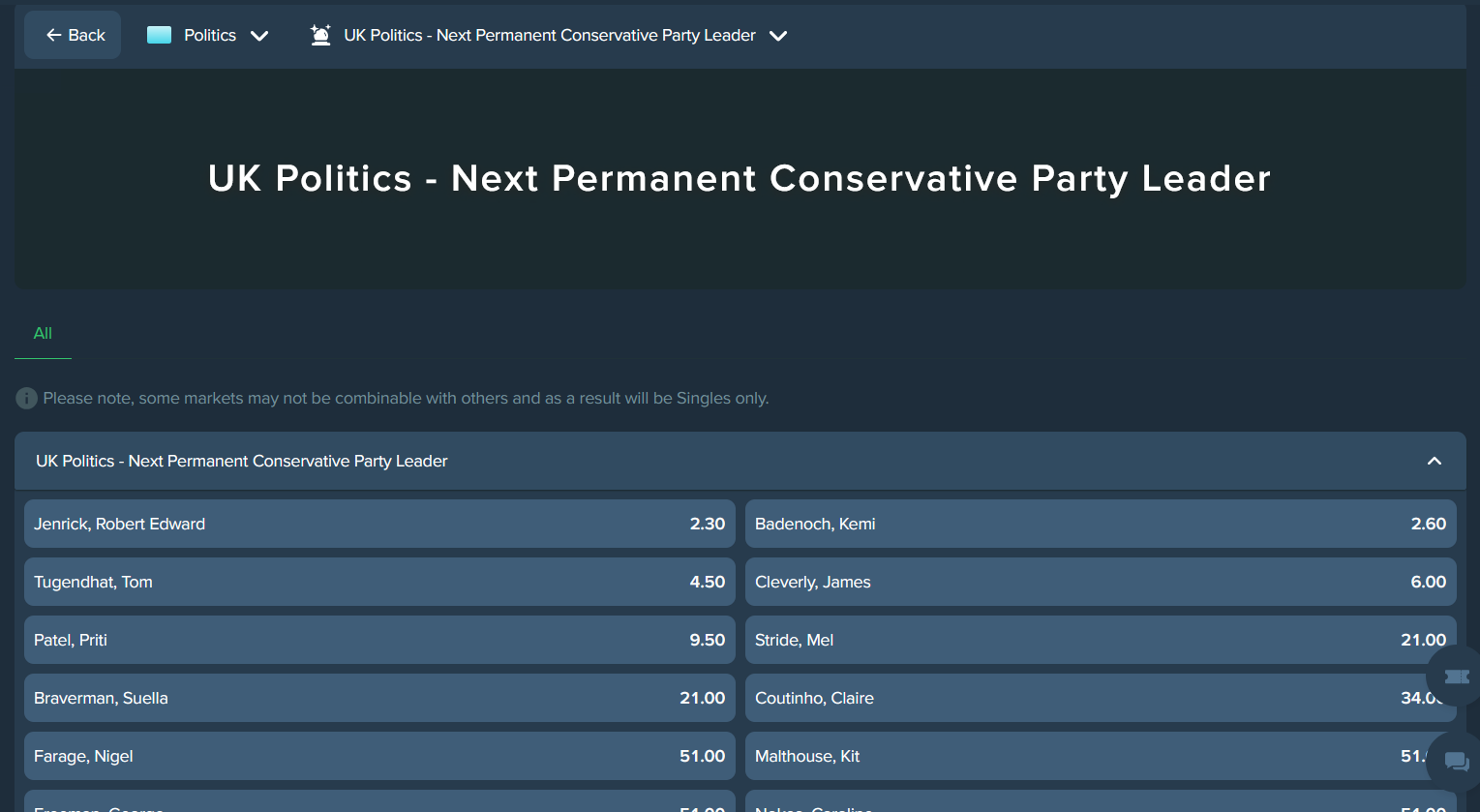The image size is (1480, 812).
Task: Expand the Next Permanent Conservative Party Leader dropdown
Action: [778, 36]
